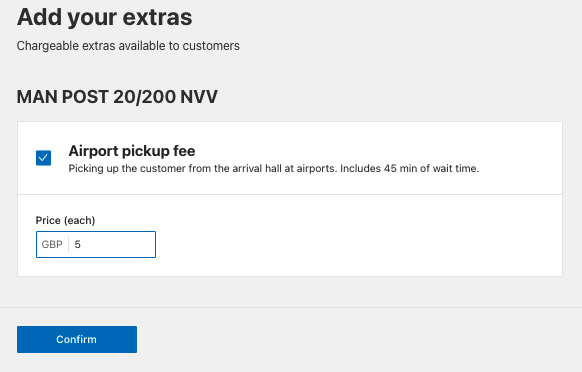
Task: Select the Airport pickup fee title
Action: 132,151
